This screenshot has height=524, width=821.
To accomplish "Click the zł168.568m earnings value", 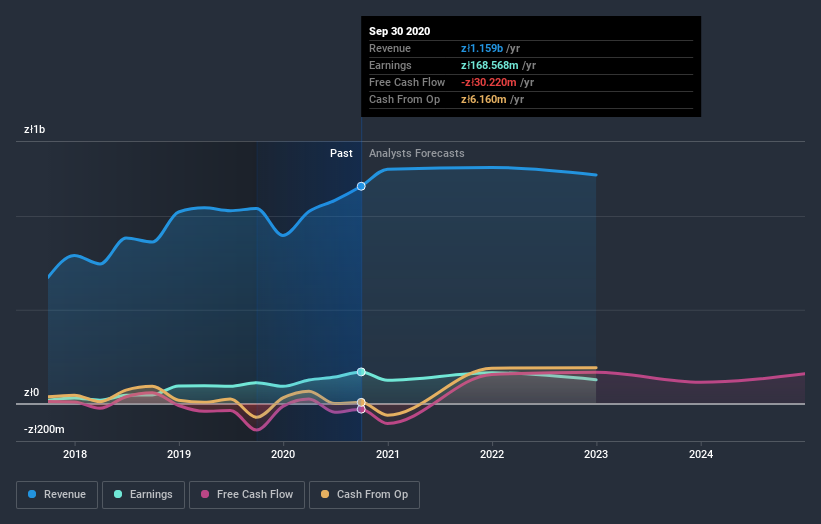I will 490,65.
